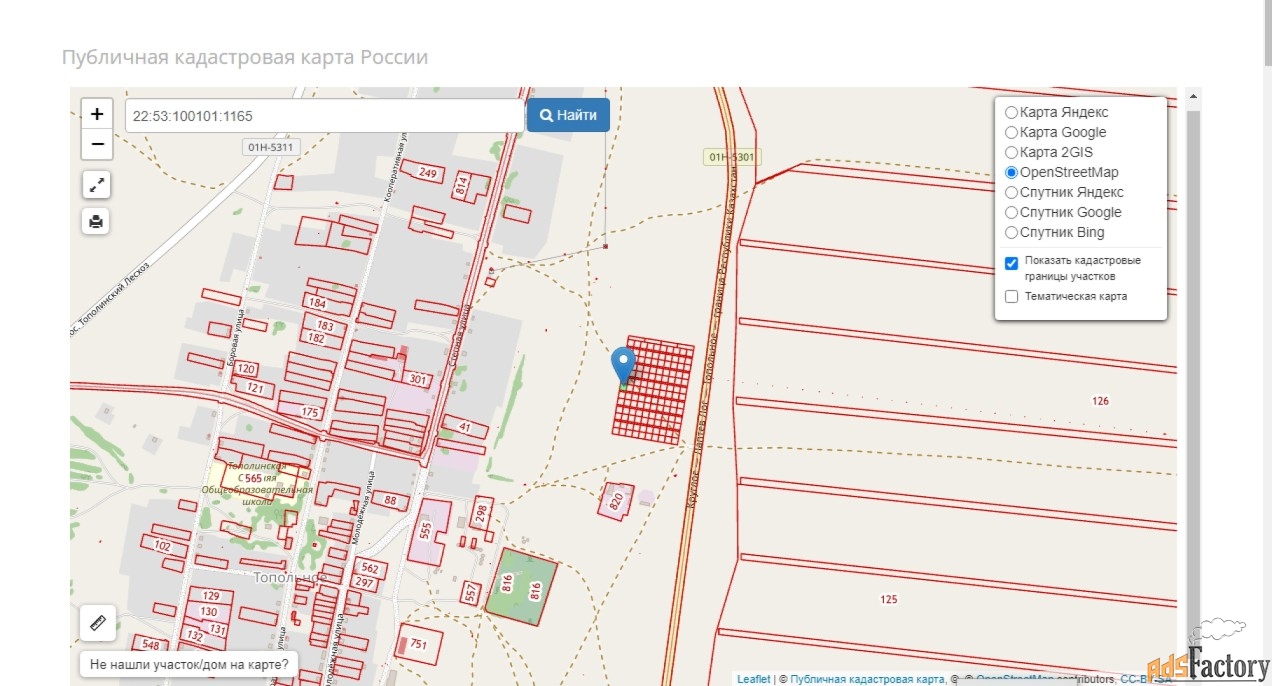1272x686 pixels.
Task: Select OpenStreetMap base layer
Action: coord(1011,173)
